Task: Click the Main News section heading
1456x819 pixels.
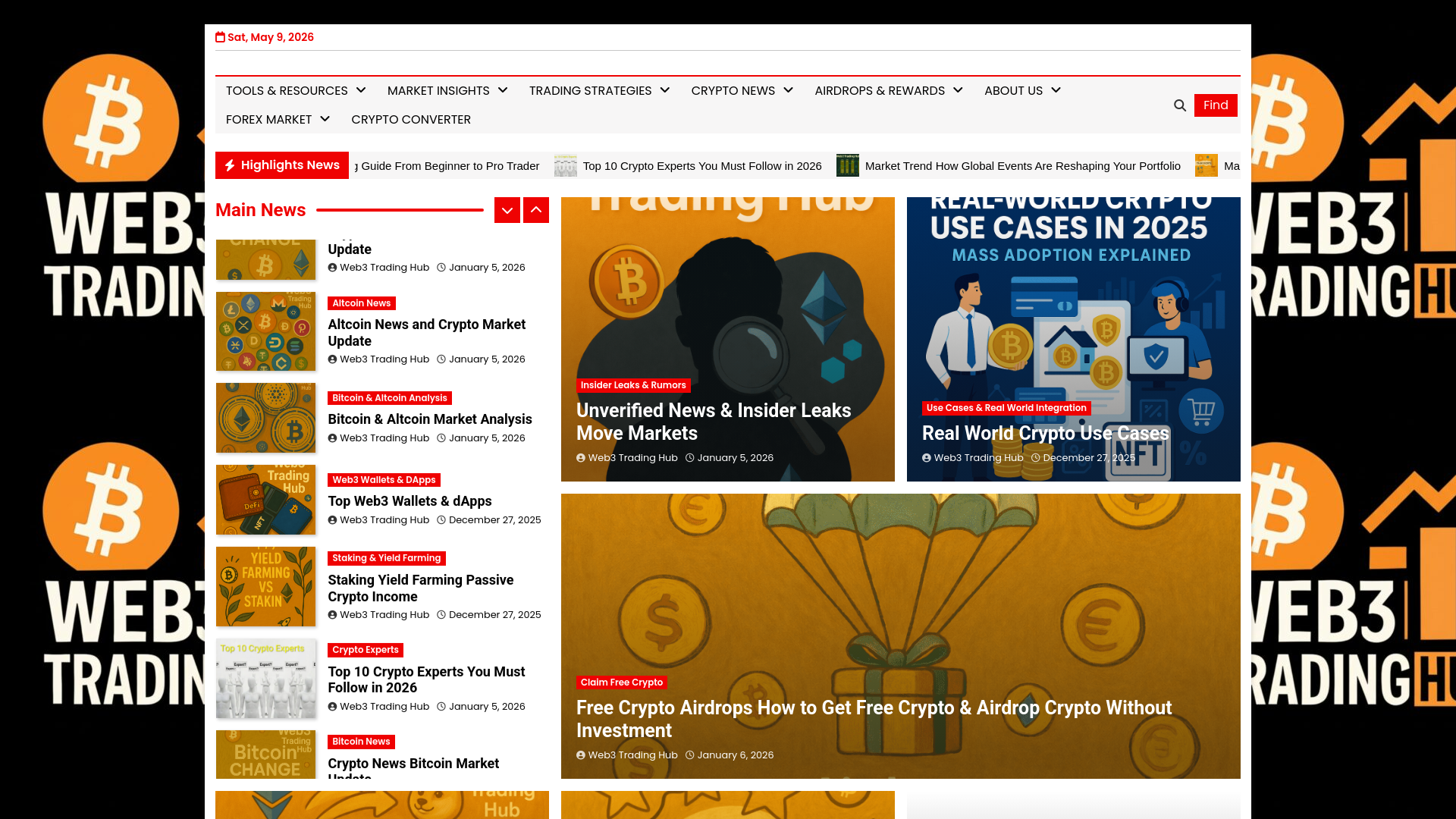Action: [261, 210]
